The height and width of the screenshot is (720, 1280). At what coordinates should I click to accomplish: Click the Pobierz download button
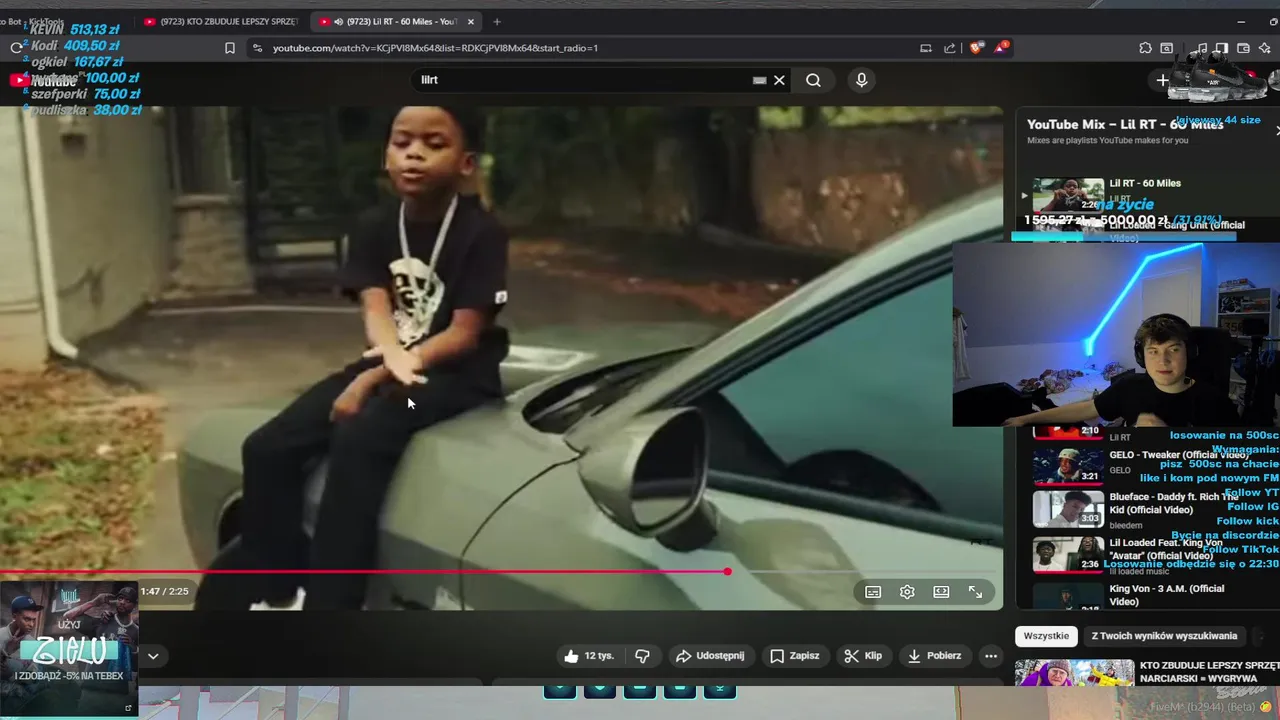point(934,656)
